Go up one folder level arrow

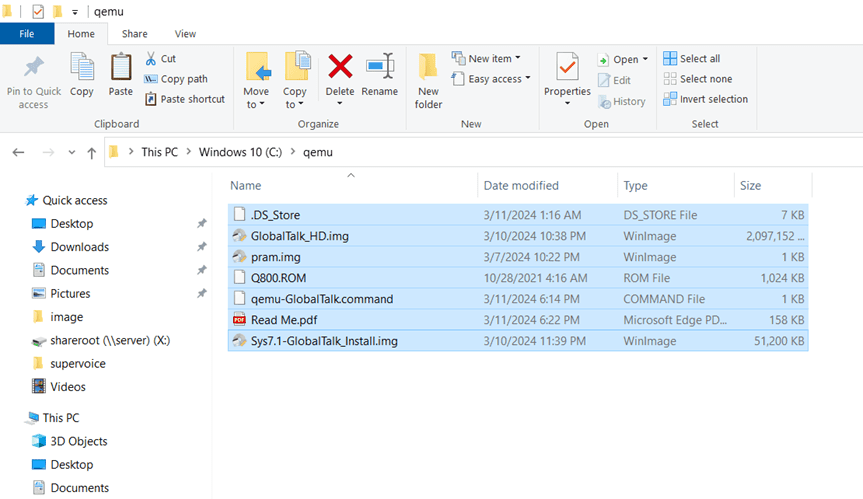91,152
